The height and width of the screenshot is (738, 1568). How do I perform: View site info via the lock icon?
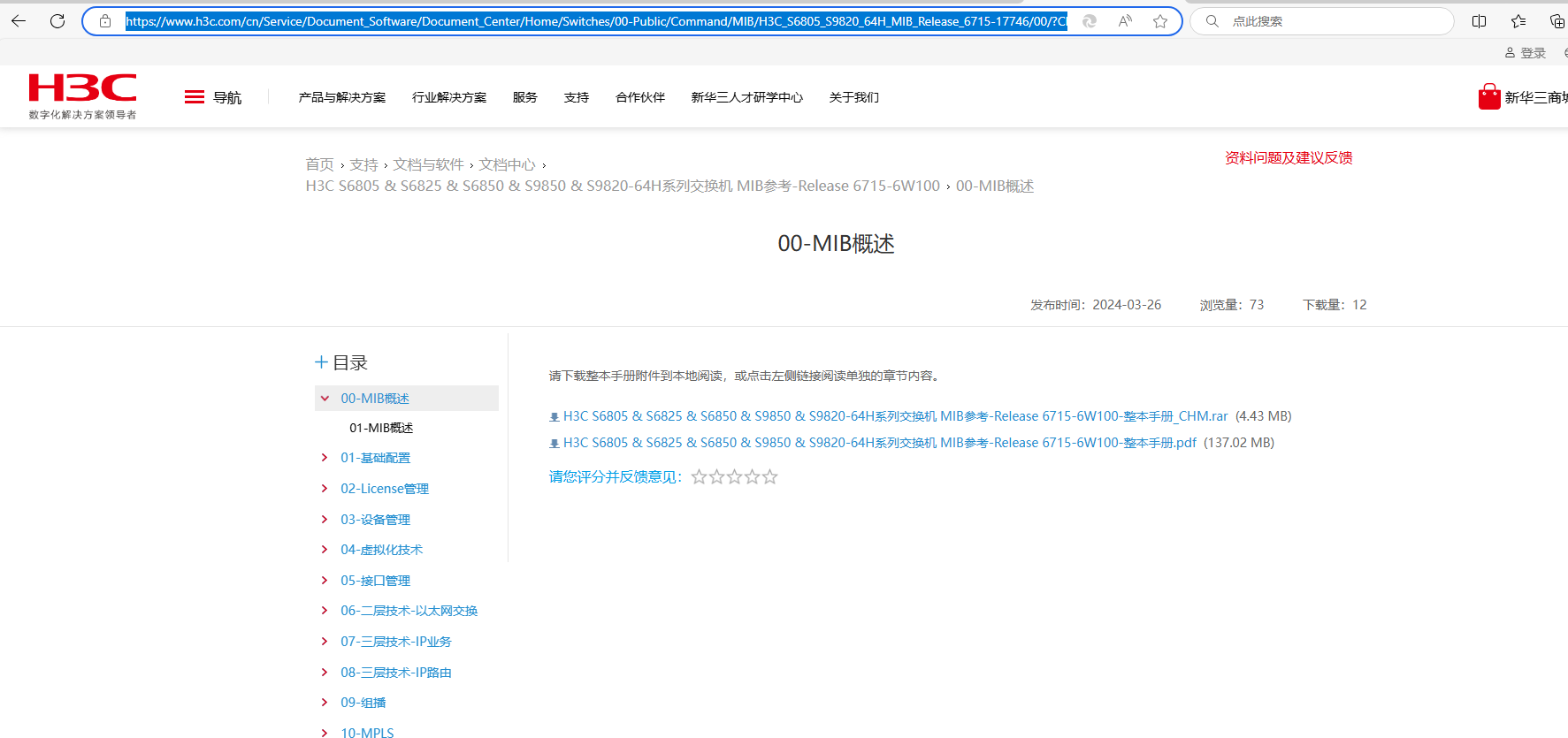coord(105,21)
